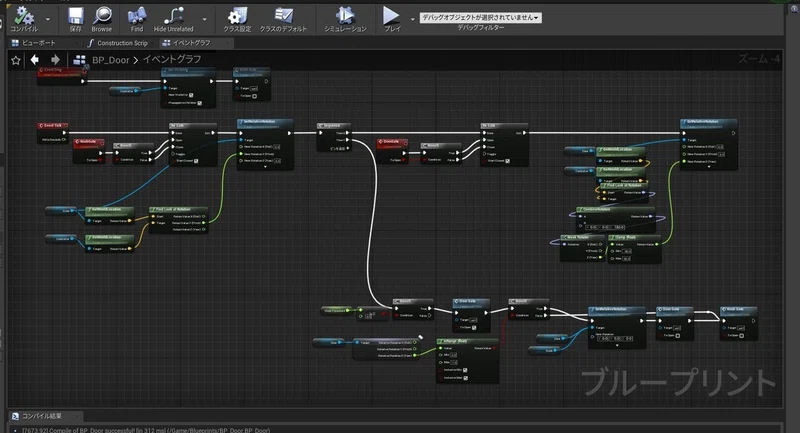Toggle Start Closed on the first Gate node
This screenshot has width=800, height=433.
pos(196,161)
